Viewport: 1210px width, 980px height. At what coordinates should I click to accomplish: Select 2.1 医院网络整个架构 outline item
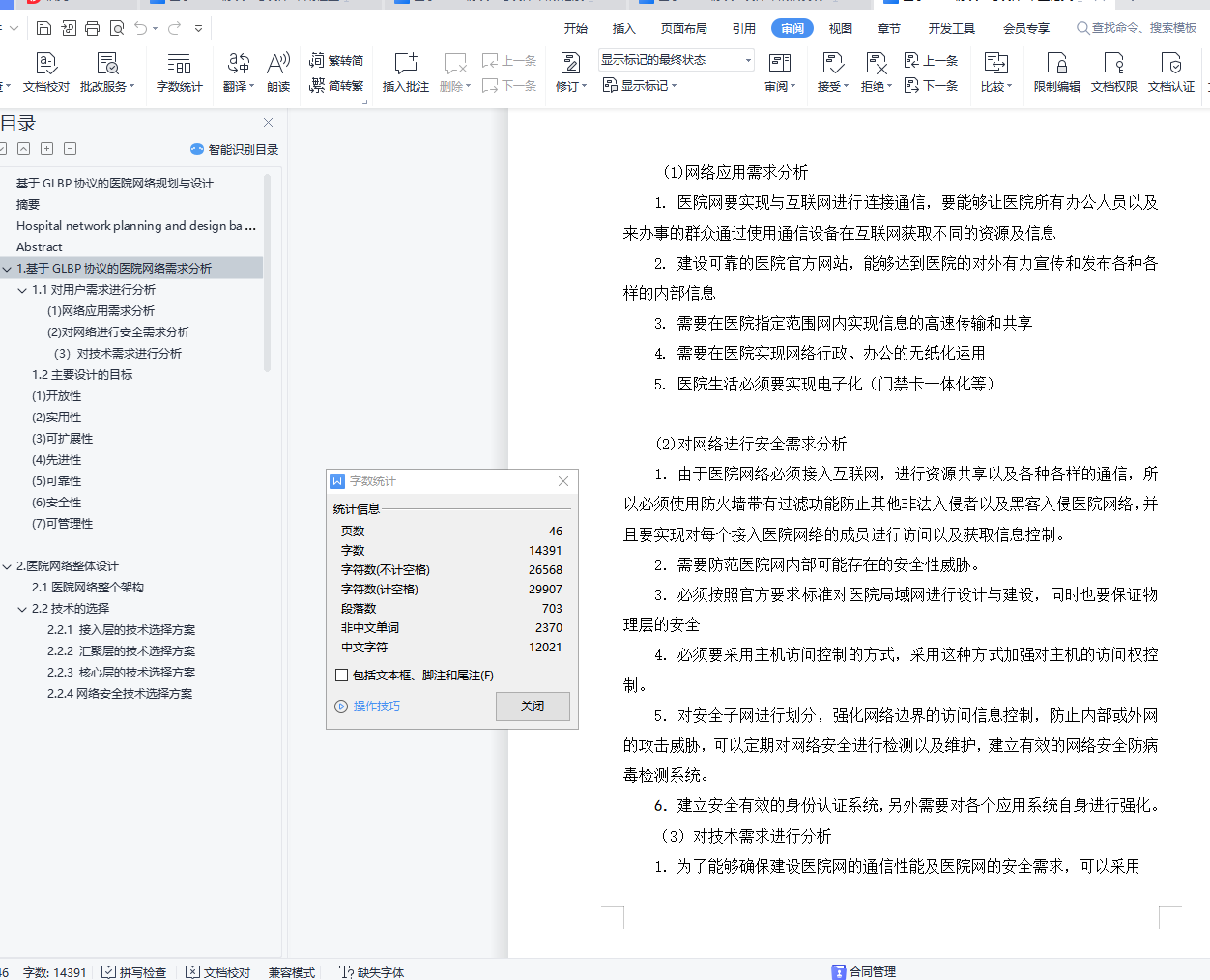[88, 588]
